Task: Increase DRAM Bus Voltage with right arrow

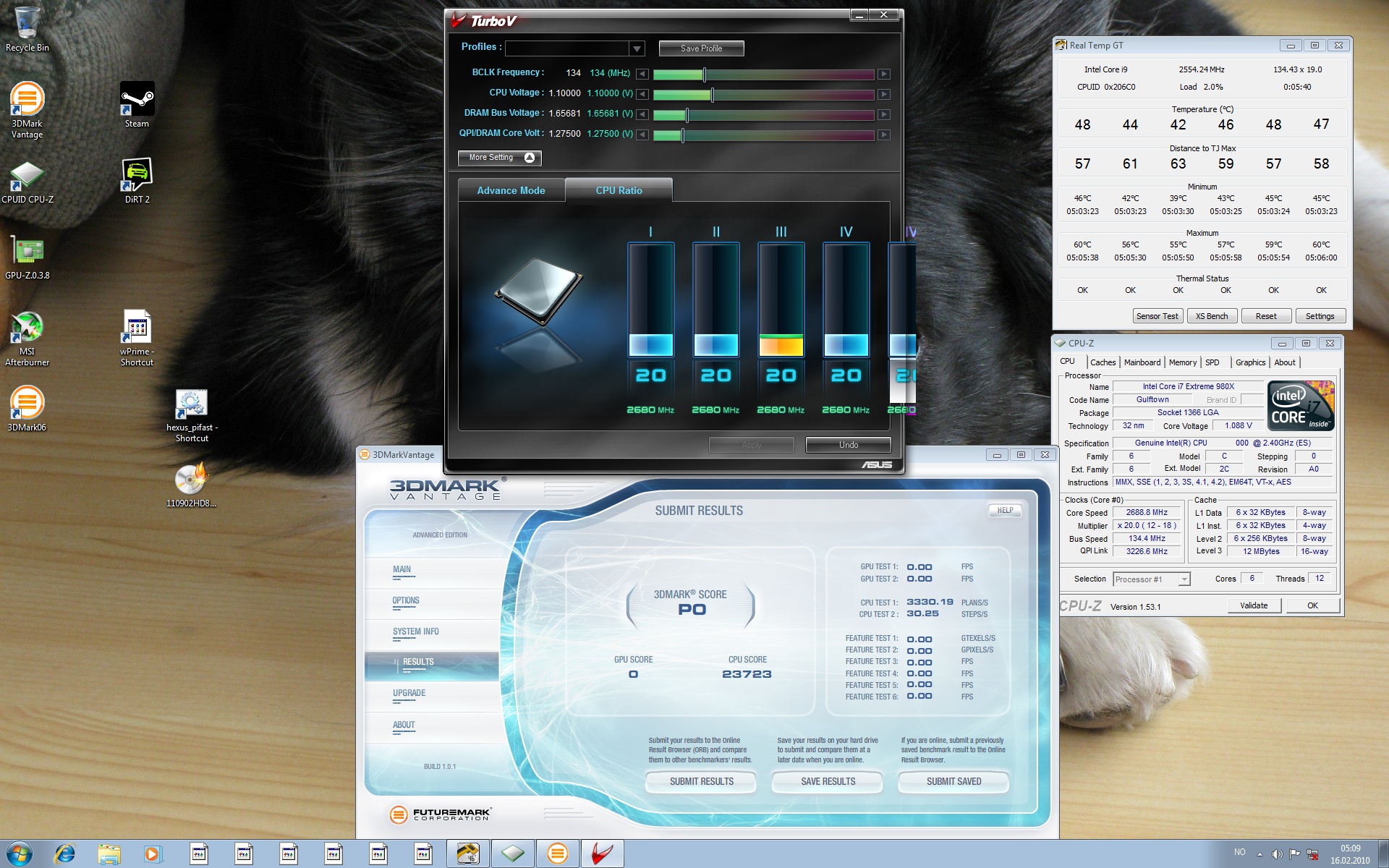Action: coord(883,114)
